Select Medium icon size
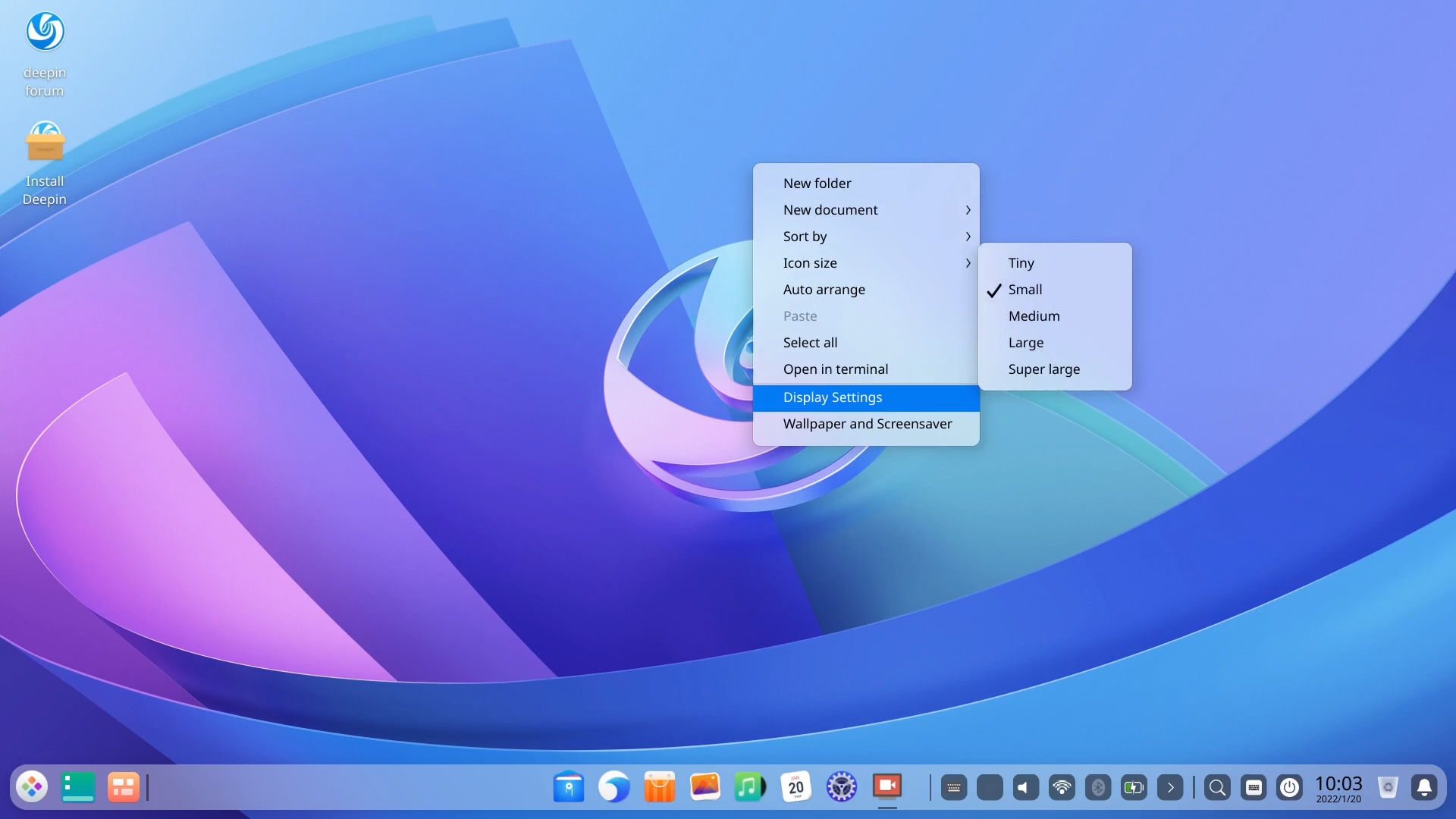Screen dimensions: 1456x819 point(1055,316)
